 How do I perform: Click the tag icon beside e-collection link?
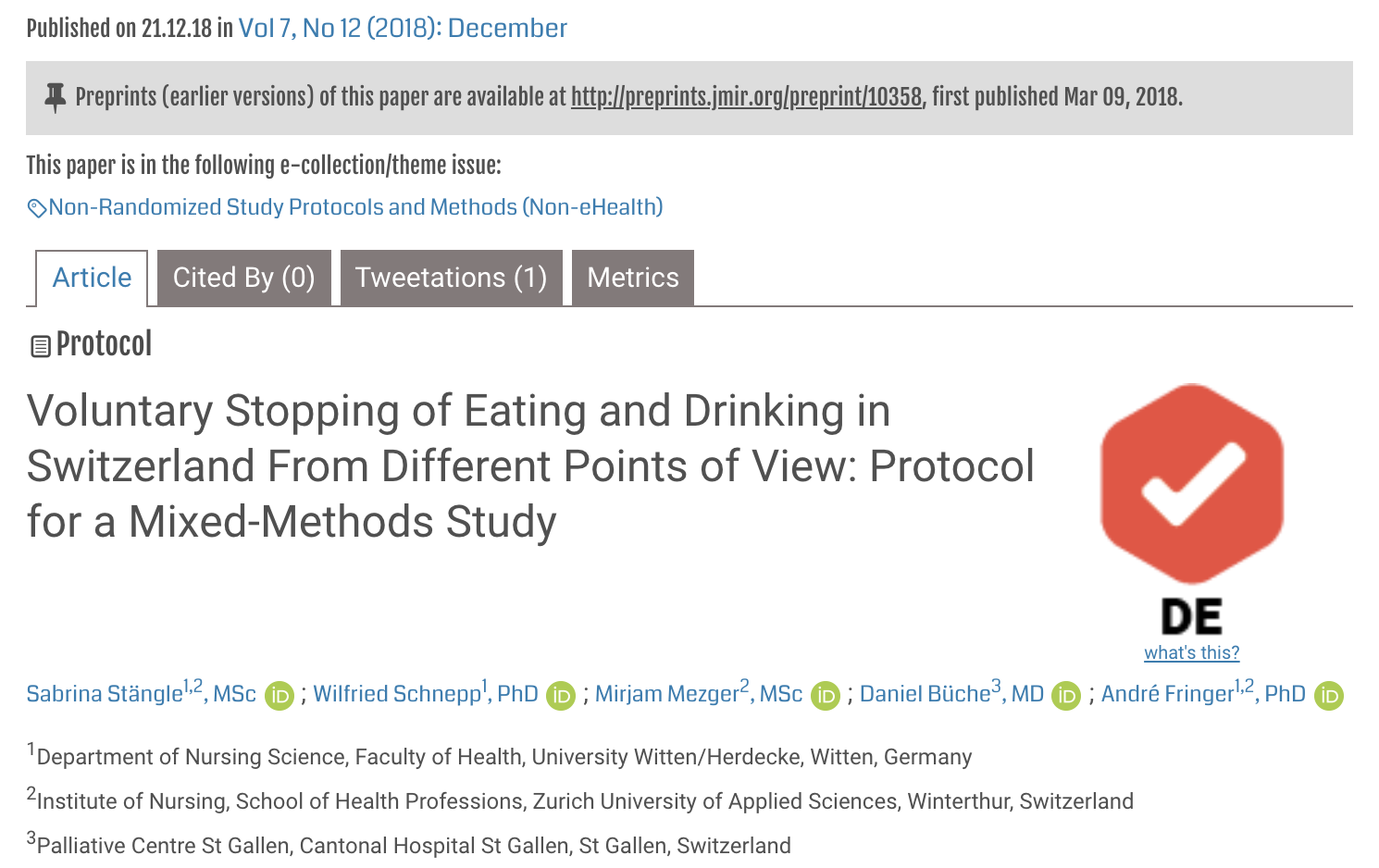[37, 208]
